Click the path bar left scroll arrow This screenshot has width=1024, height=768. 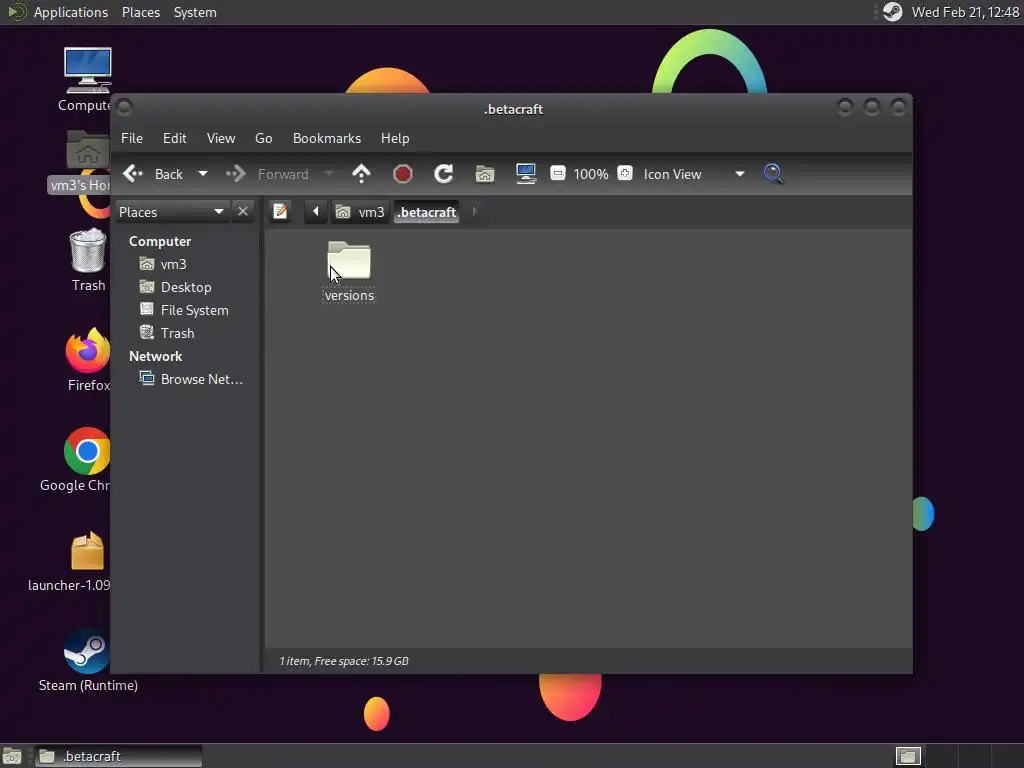click(x=316, y=212)
